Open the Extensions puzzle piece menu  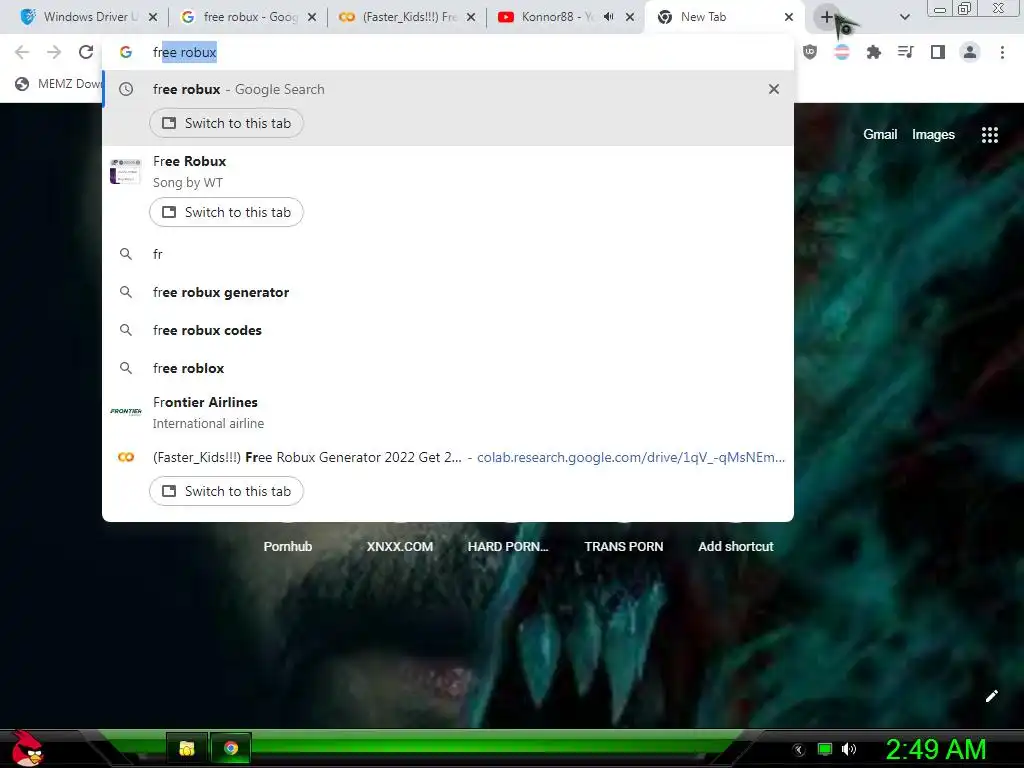click(x=874, y=52)
